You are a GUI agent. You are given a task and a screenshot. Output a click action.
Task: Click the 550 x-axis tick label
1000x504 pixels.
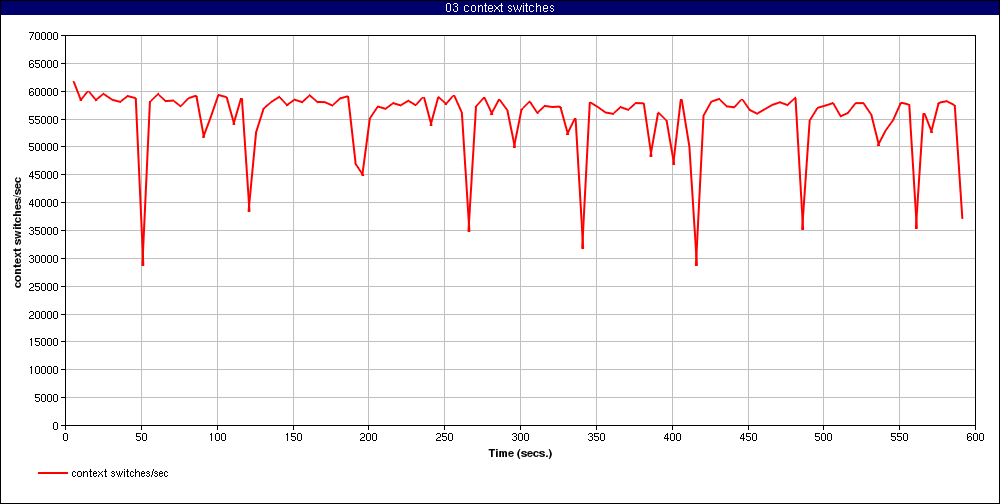click(899, 437)
